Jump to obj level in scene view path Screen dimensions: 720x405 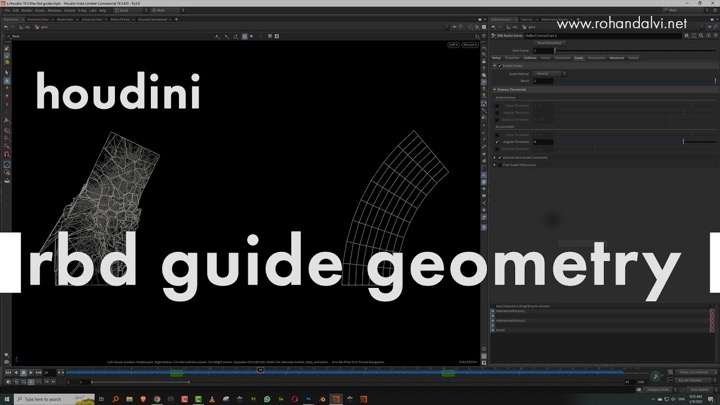click(x=25, y=27)
